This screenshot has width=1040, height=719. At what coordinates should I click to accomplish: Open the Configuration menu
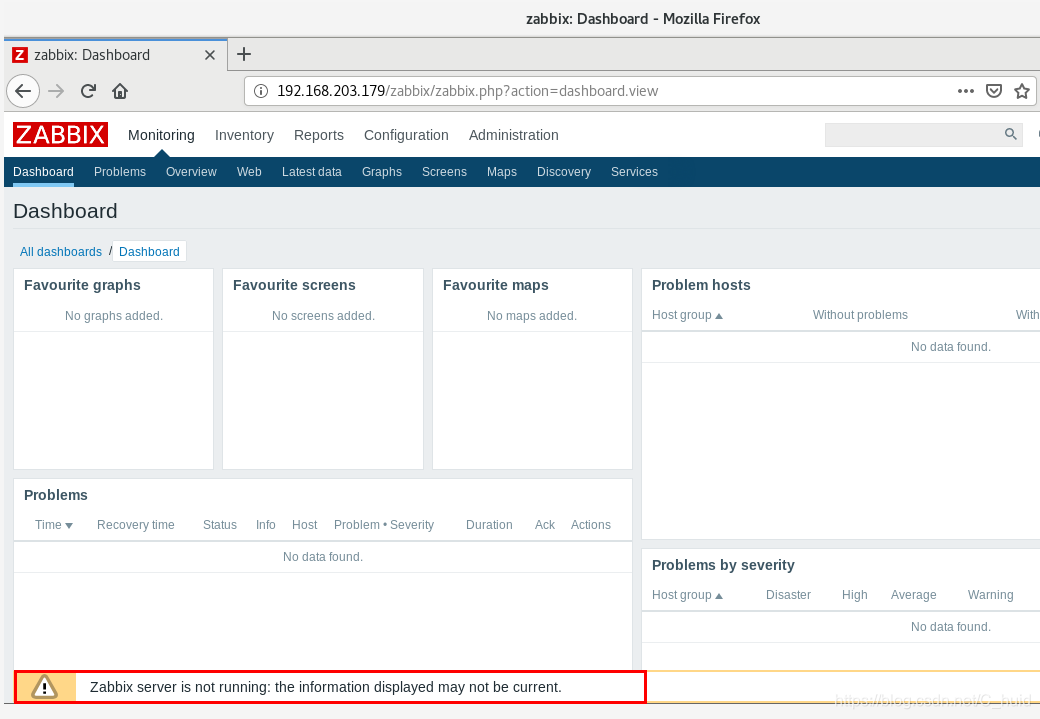pyautogui.click(x=406, y=135)
